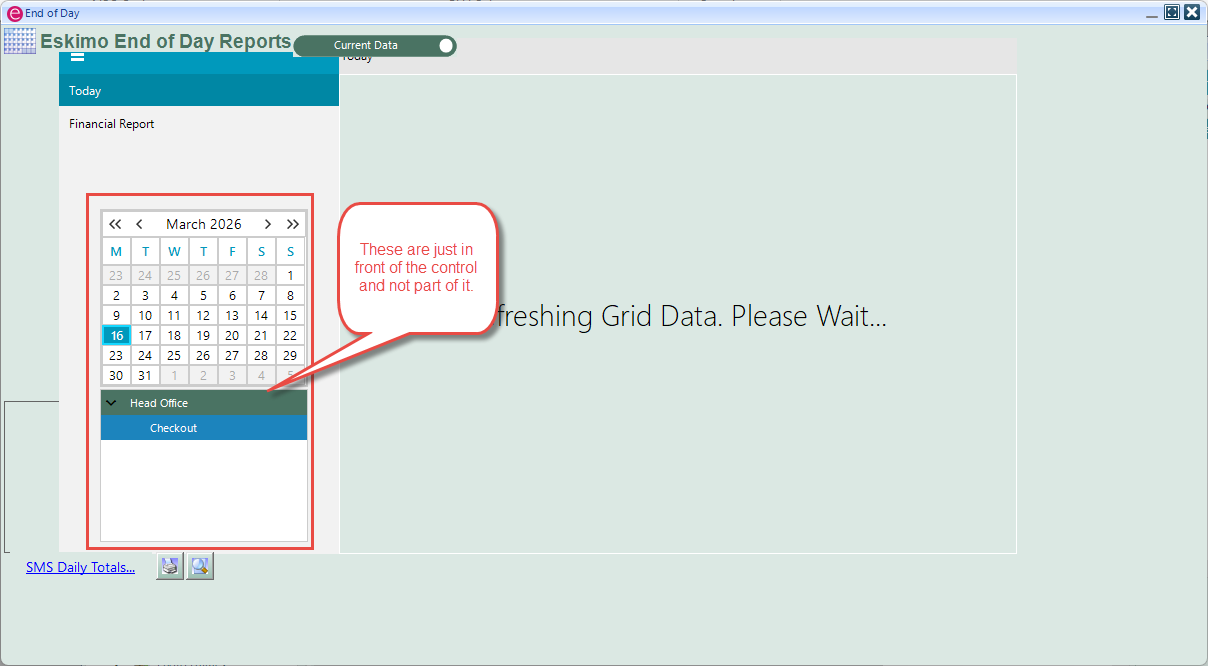Choose March 2 on the calendar

[x=116, y=295]
